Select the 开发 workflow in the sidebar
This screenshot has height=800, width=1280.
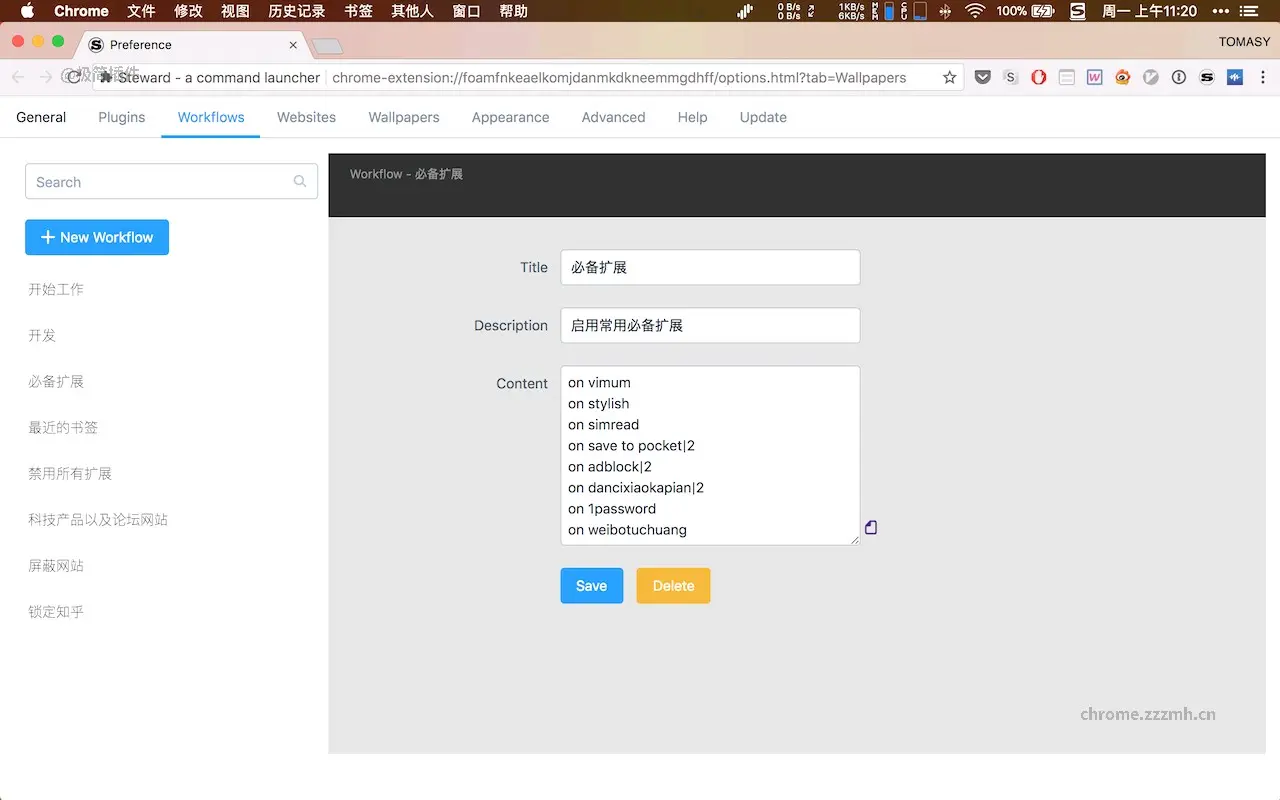coord(42,335)
